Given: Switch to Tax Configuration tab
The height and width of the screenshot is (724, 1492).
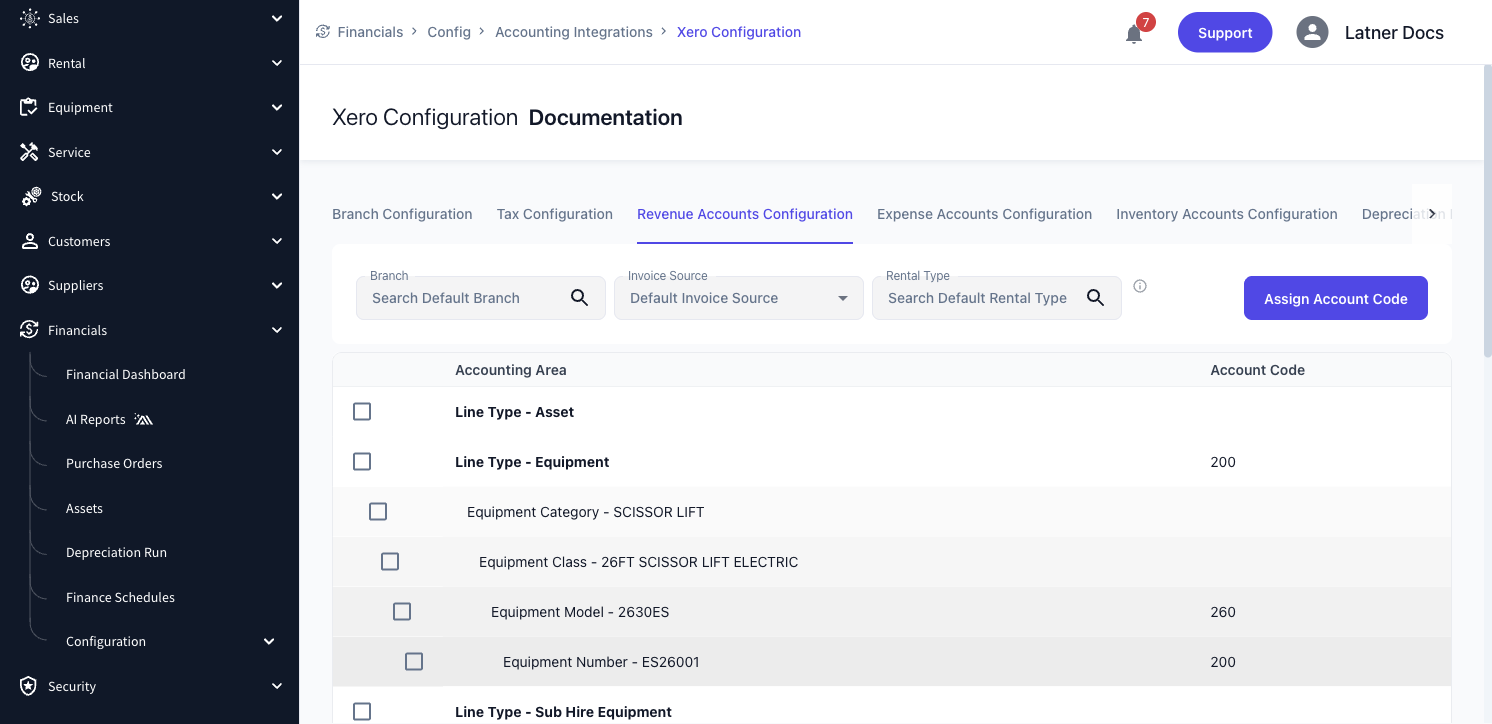Looking at the screenshot, I should click(x=555, y=214).
